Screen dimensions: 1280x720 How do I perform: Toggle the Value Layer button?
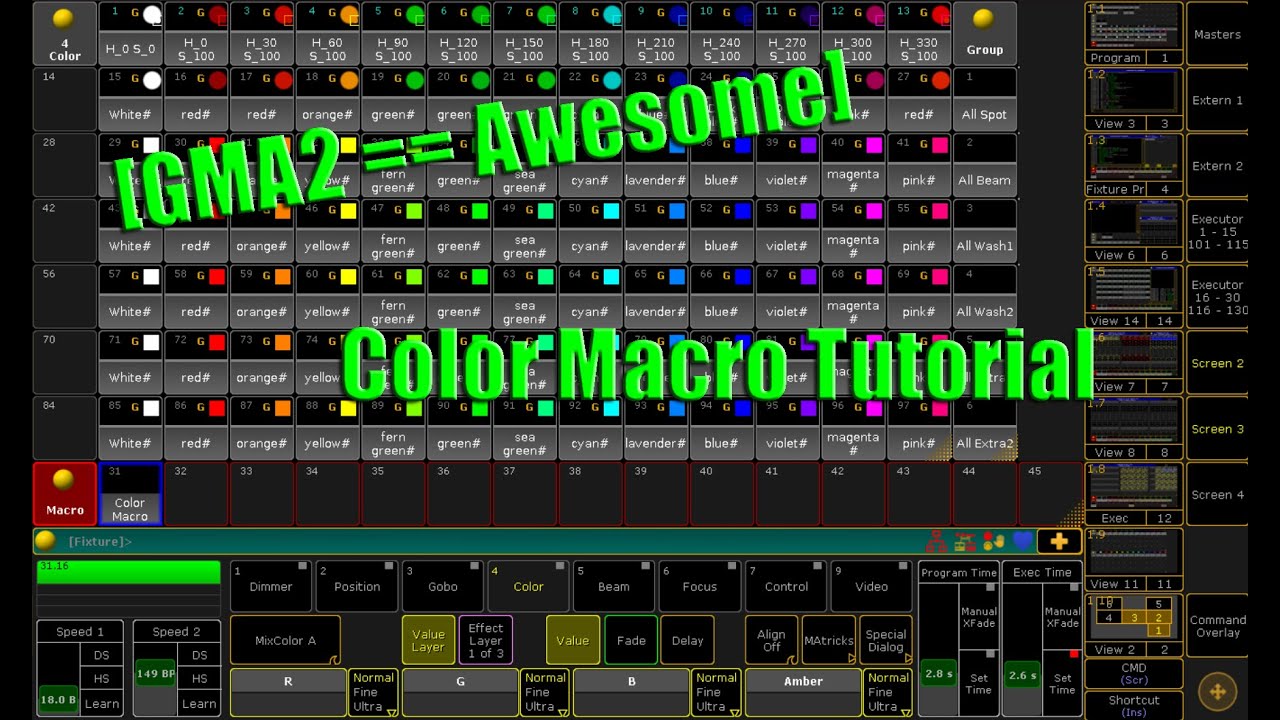tap(428, 640)
